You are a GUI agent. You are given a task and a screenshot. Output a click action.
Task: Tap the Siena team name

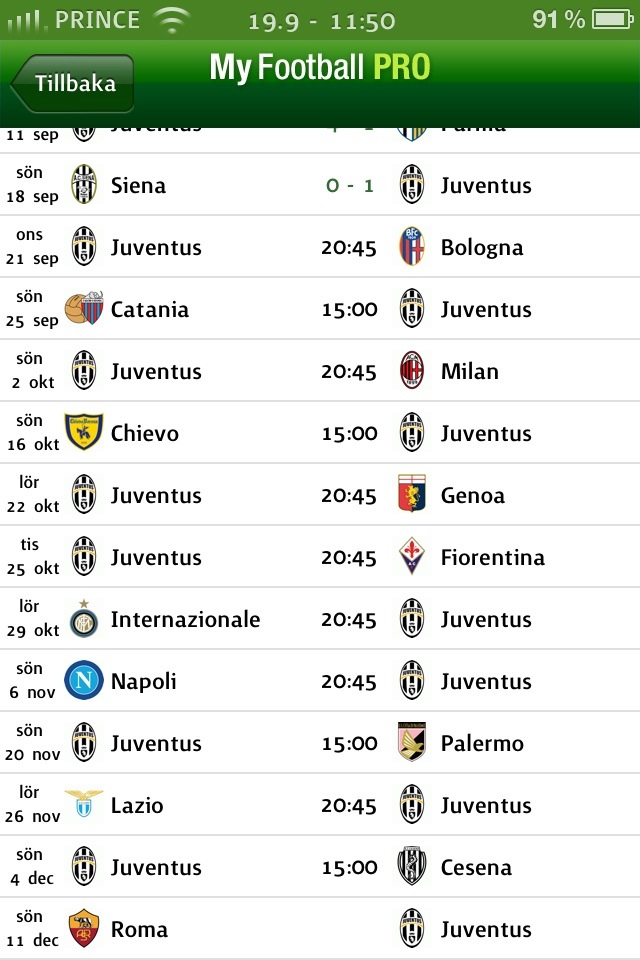coord(138,186)
